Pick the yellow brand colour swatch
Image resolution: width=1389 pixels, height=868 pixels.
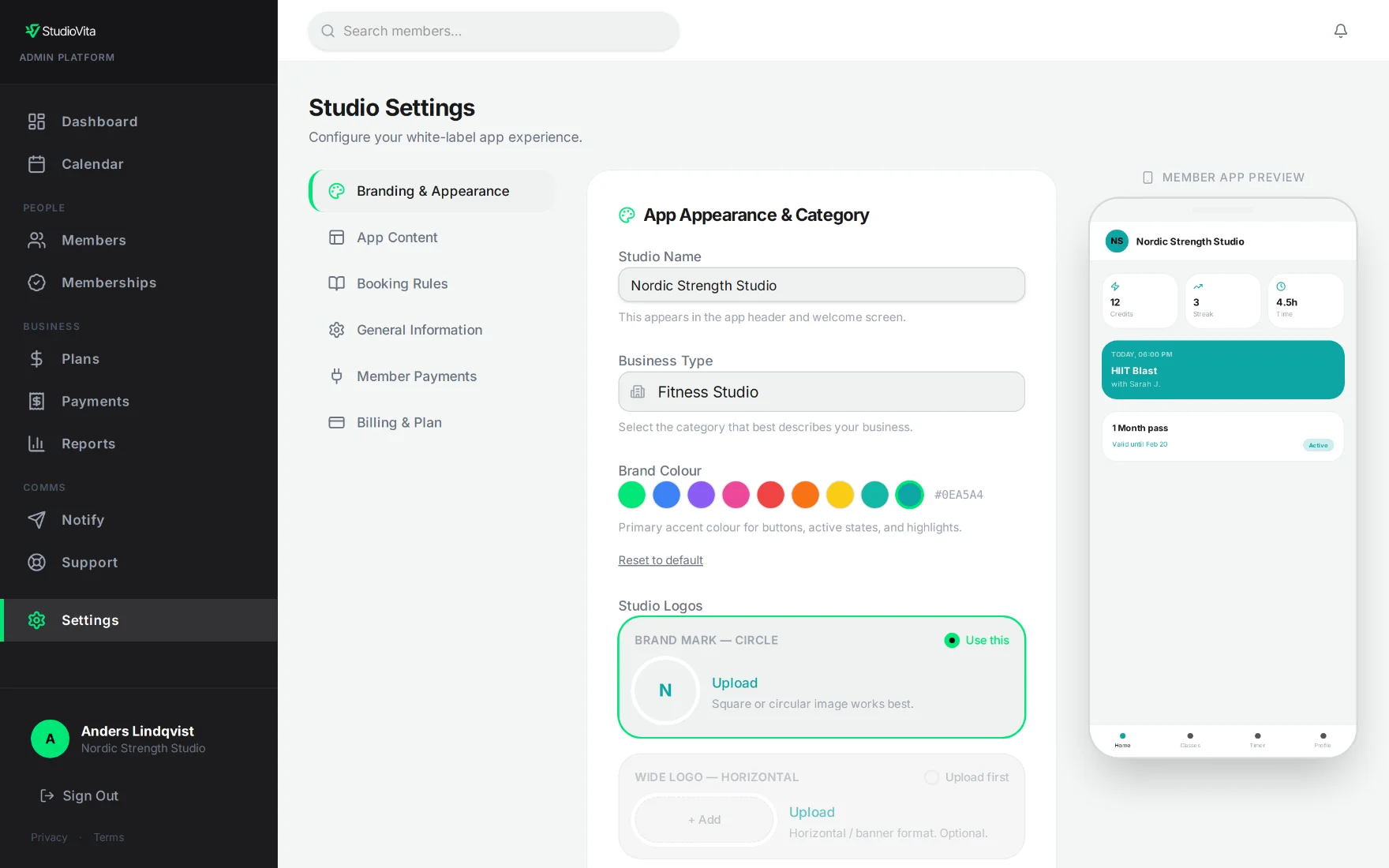[x=840, y=495]
